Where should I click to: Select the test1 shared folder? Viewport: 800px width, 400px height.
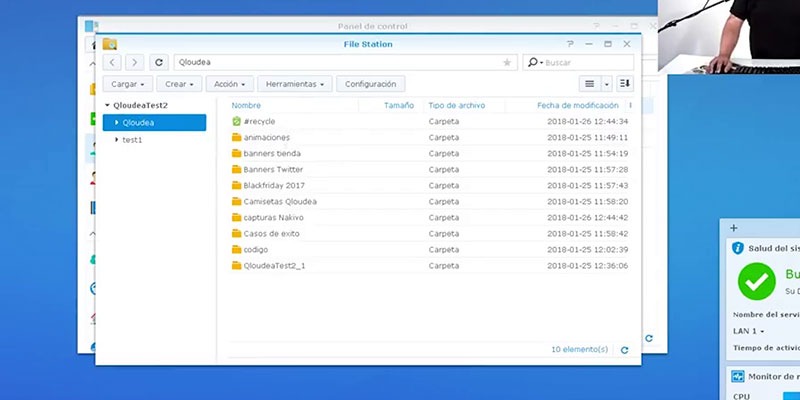pyautogui.click(x=132, y=140)
